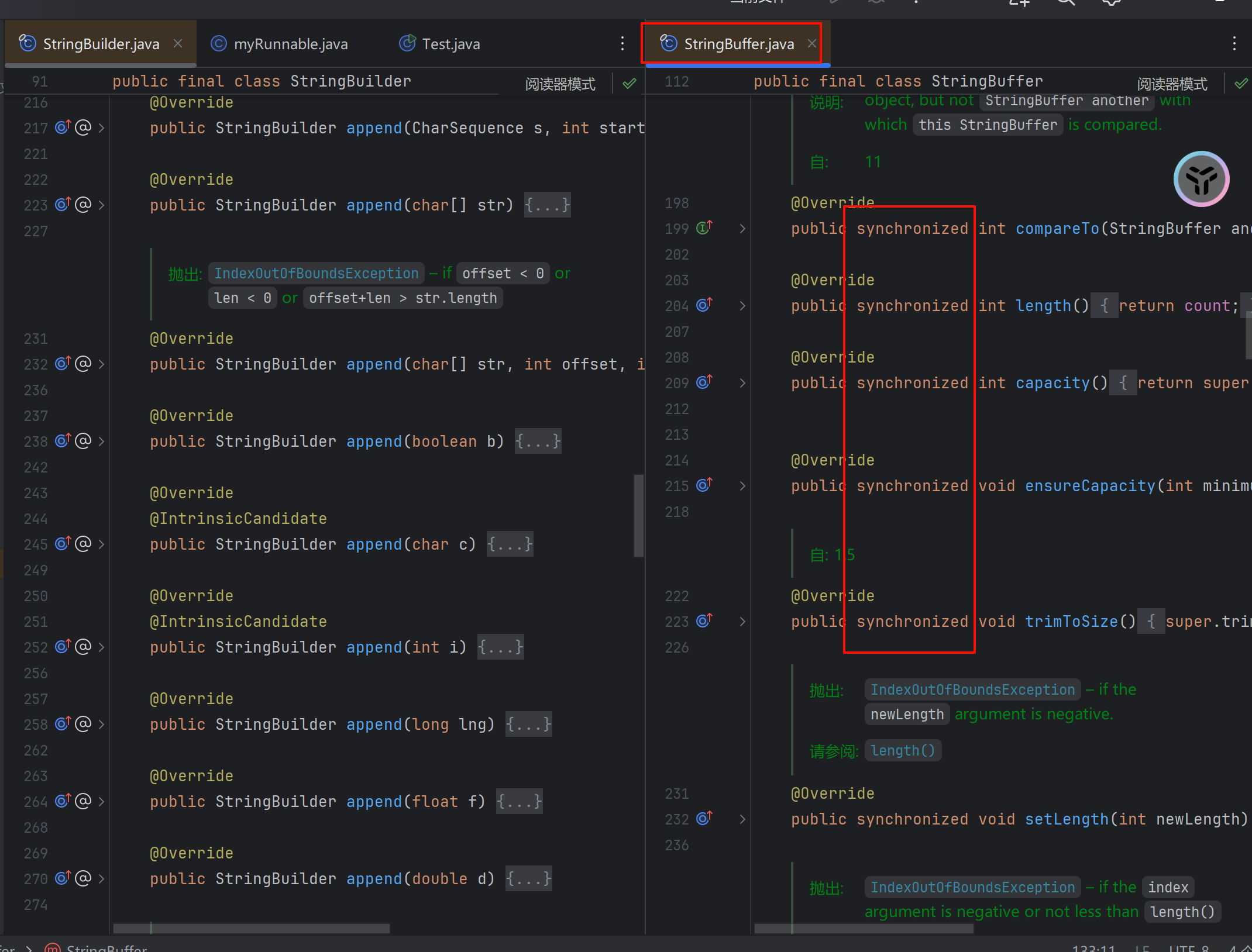This screenshot has height=952, width=1252.
Task: Switch to the myRunnable.java tab
Action: click(290, 44)
